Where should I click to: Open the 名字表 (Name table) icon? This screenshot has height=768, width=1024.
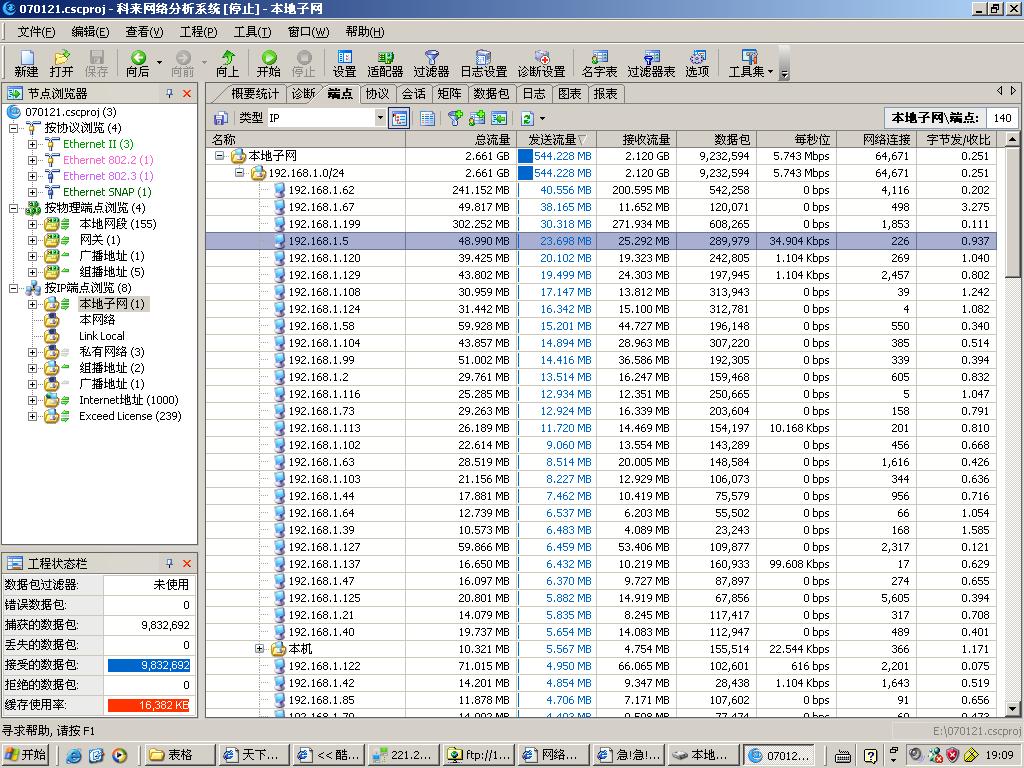click(x=599, y=63)
